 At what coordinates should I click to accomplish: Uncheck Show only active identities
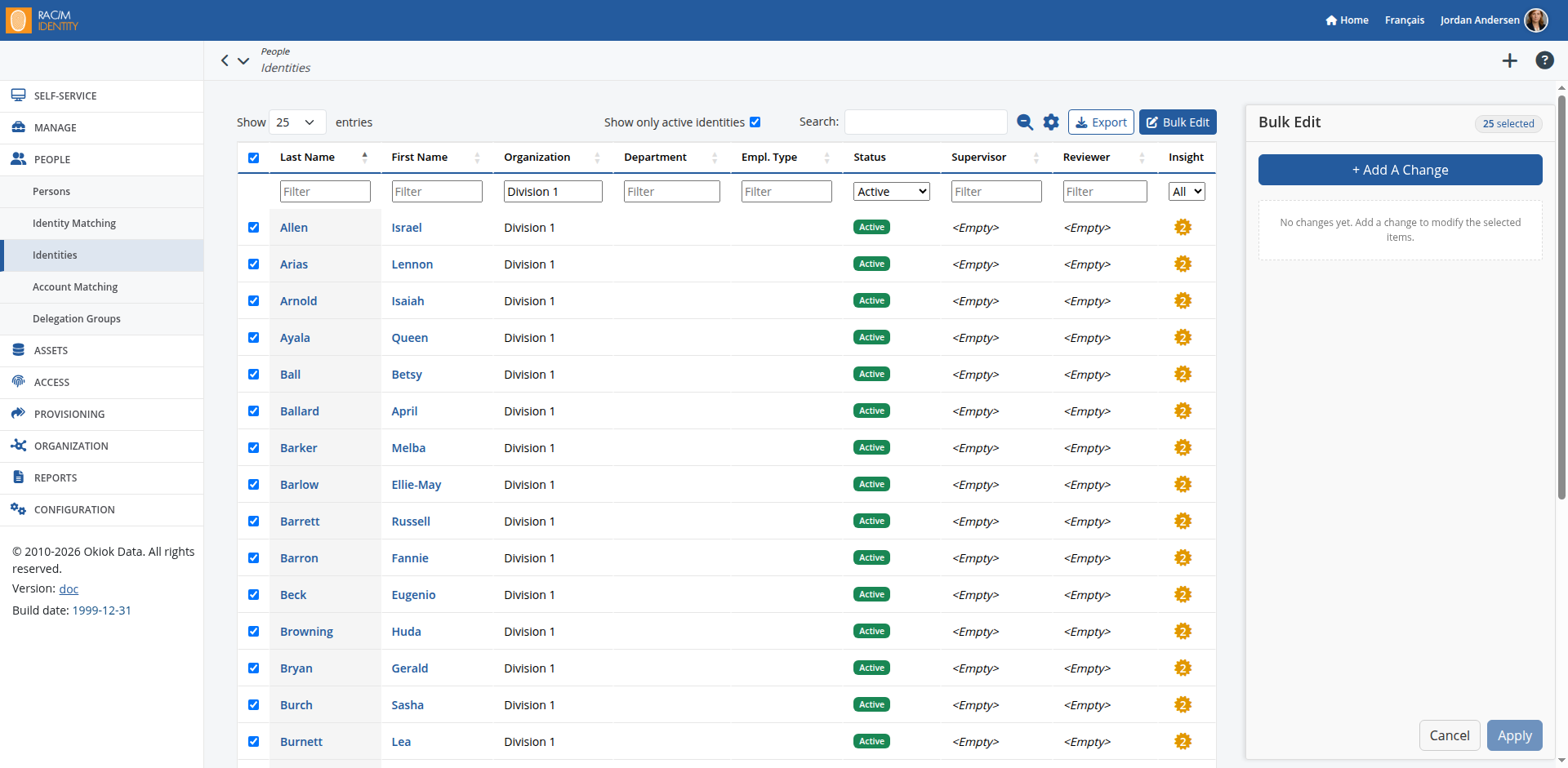click(x=755, y=122)
